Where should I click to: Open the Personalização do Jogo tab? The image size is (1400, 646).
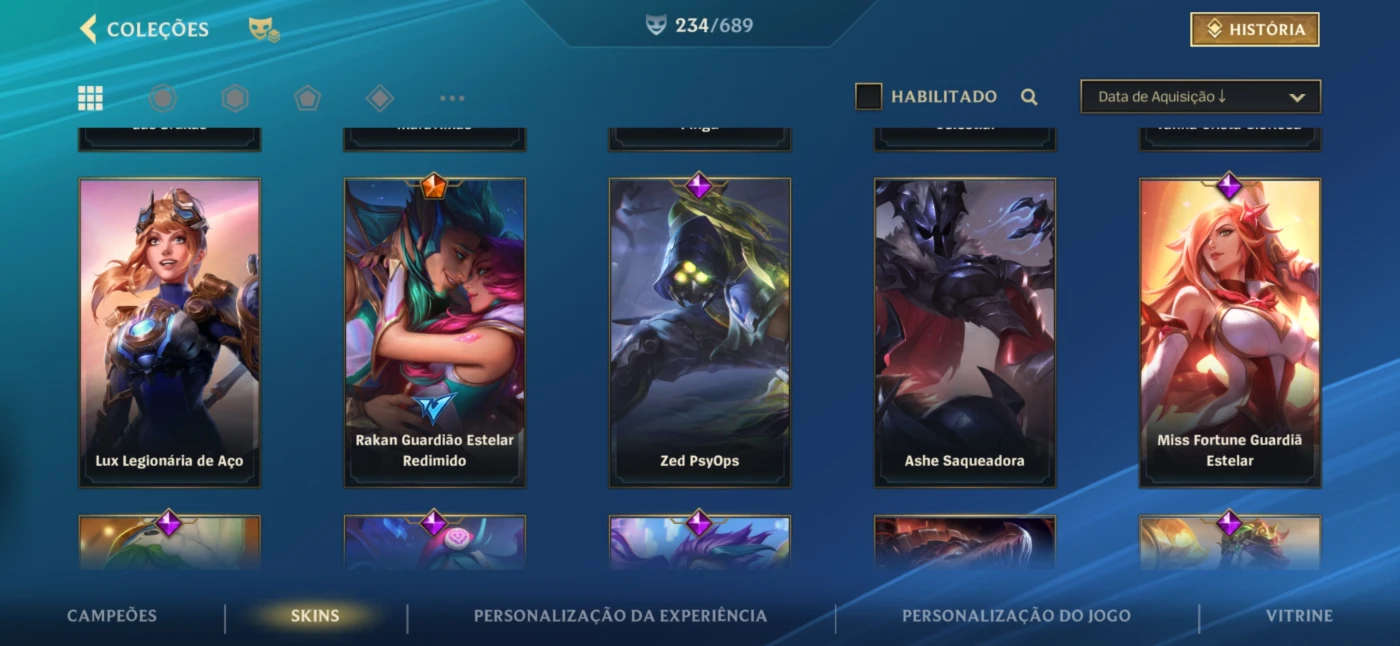click(1016, 616)
